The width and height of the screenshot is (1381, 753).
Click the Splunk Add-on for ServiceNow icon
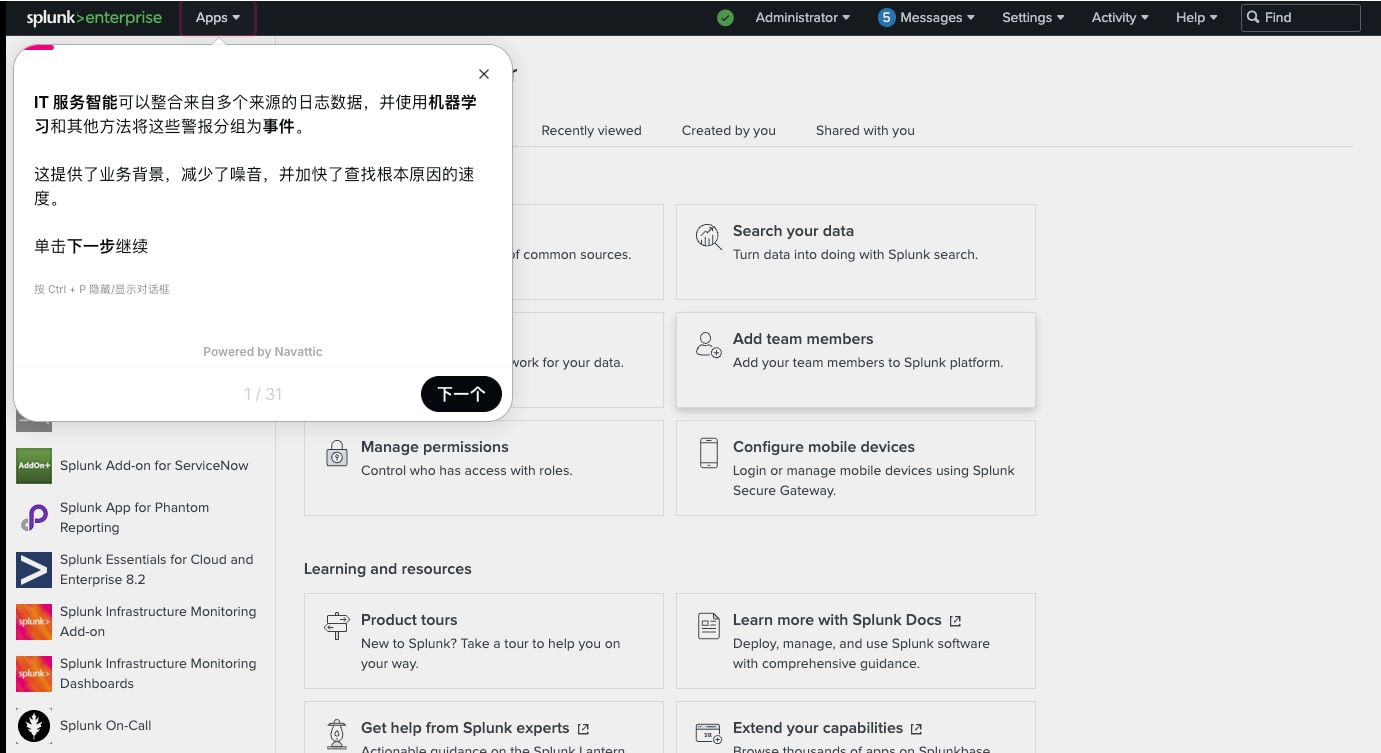click(34, 466)
